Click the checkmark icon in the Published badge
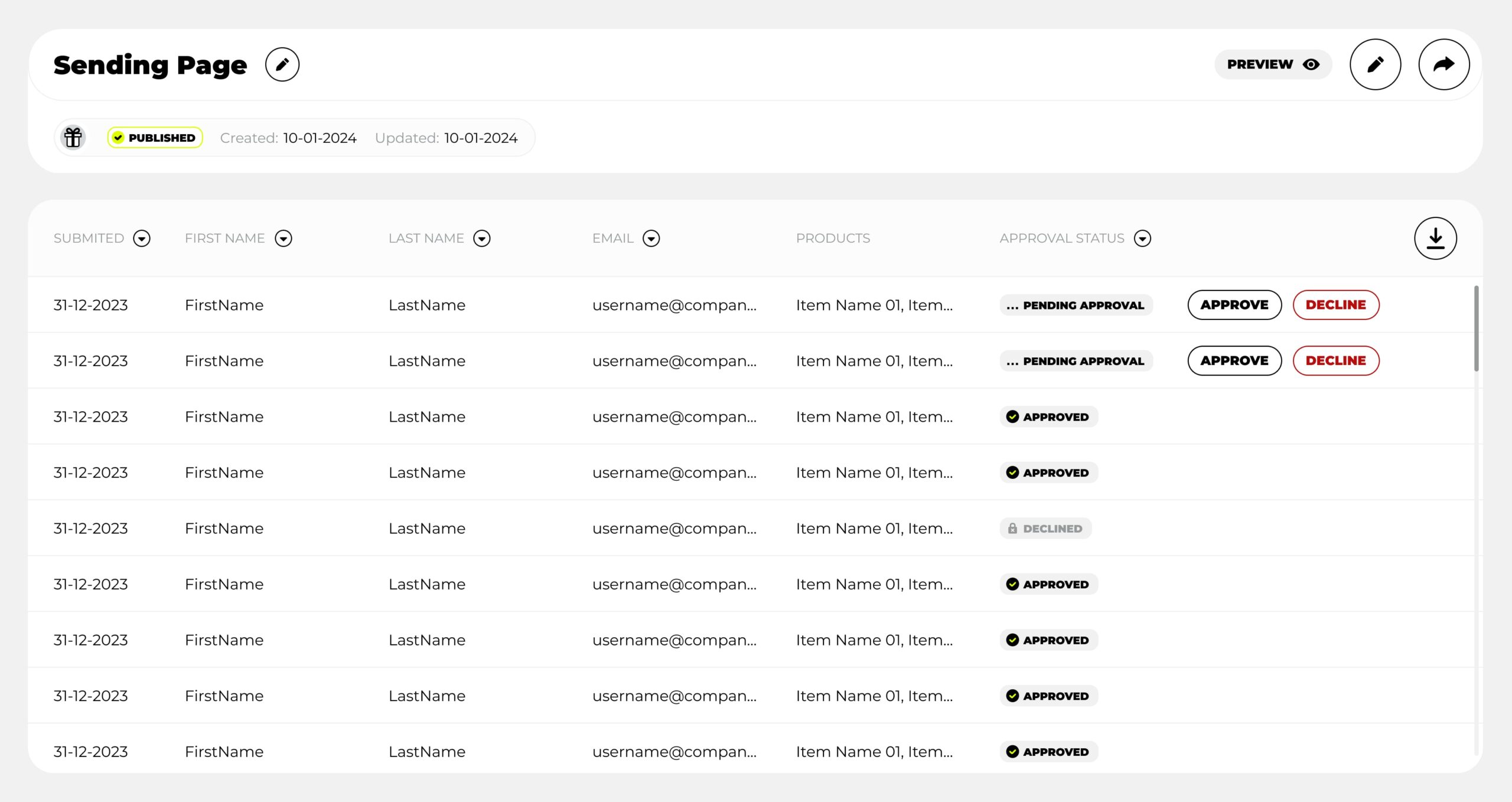 pyautogui.click(x=118, y=137)
